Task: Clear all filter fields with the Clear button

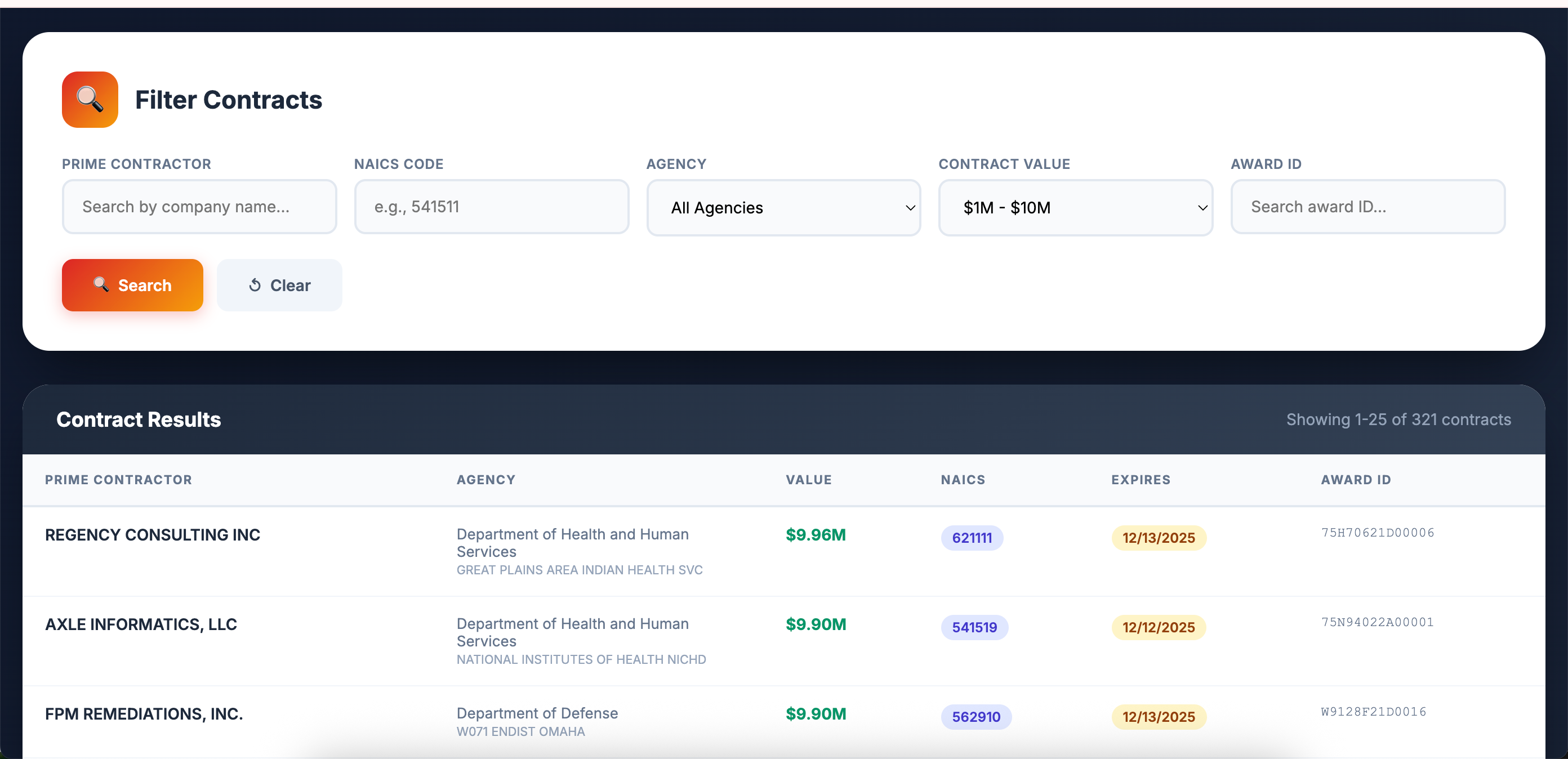Action: pos(279,285)
